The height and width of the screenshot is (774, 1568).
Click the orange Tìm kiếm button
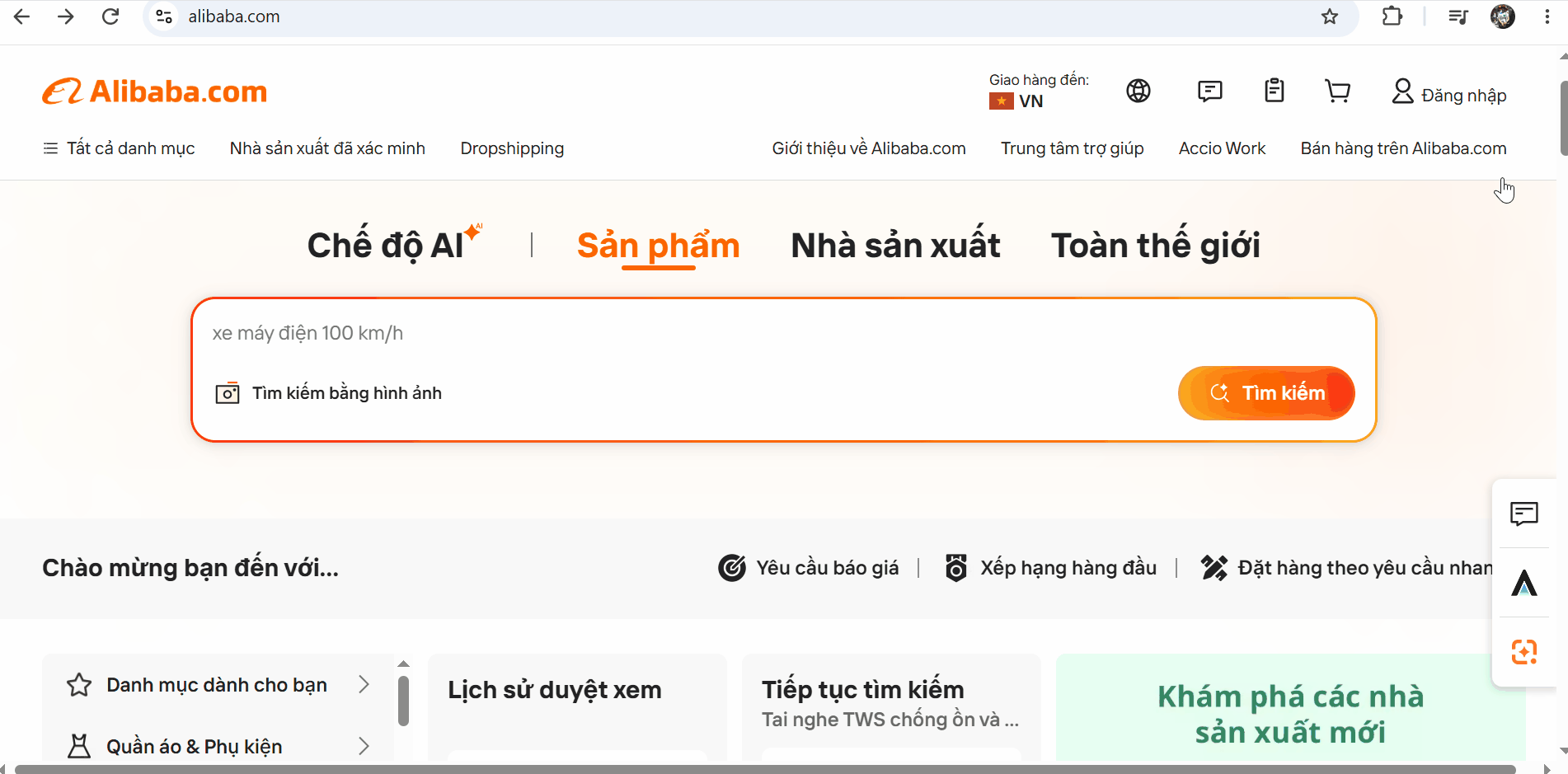coord(1266,393)
